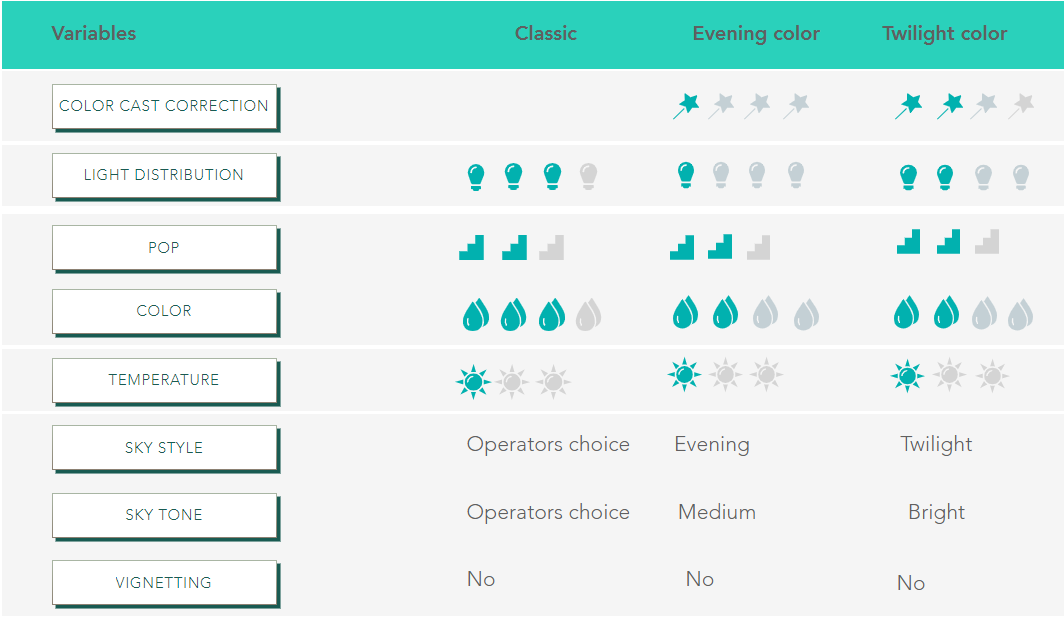This screenshot has width=1064, height=620.
Task: Click the Sky Tone button
Action: (x=164, y=514)
